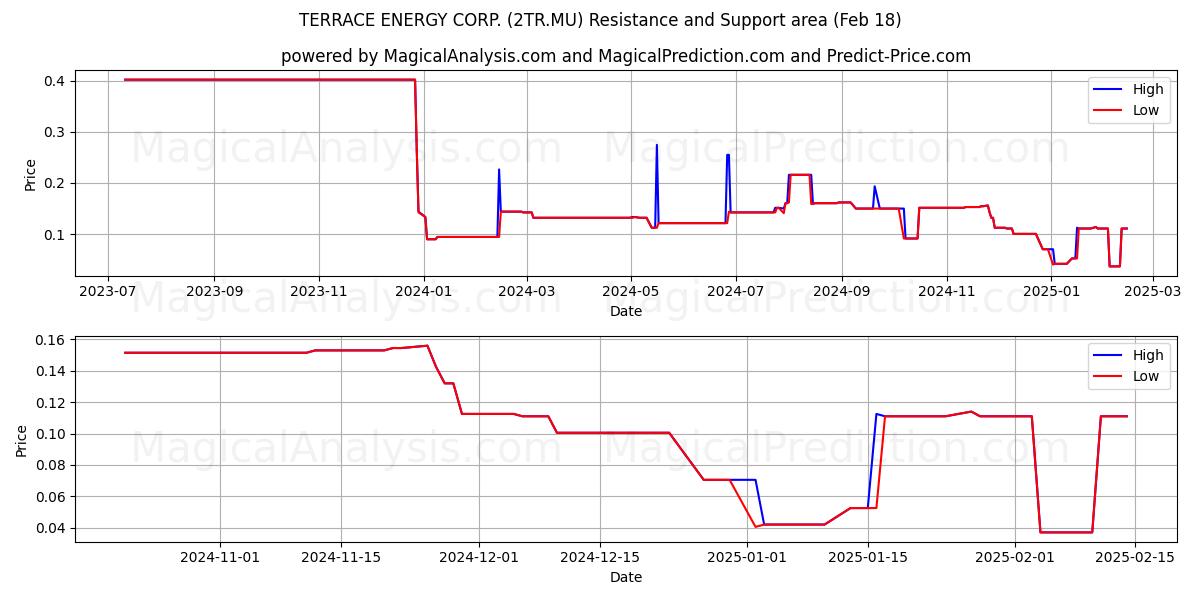Click the '2023-09' tick label on the upper chart
Viewport: 1200px width, 600px height.
214,291
